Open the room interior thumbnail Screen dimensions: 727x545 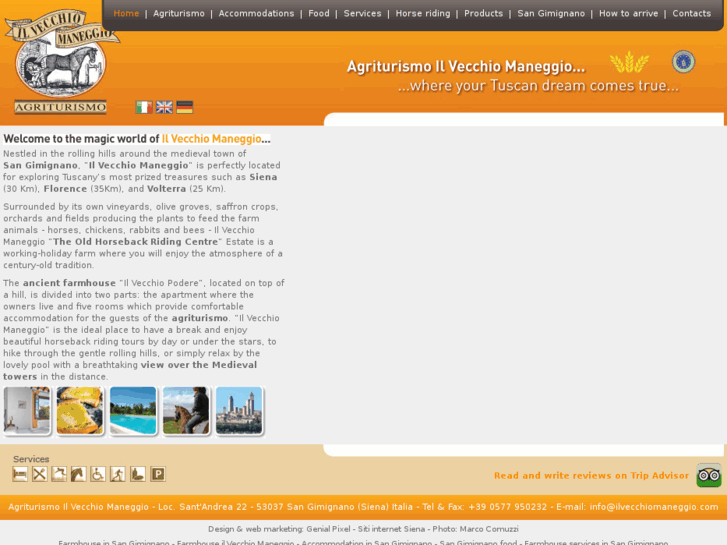pyautogui.click(x=27, y=411)
